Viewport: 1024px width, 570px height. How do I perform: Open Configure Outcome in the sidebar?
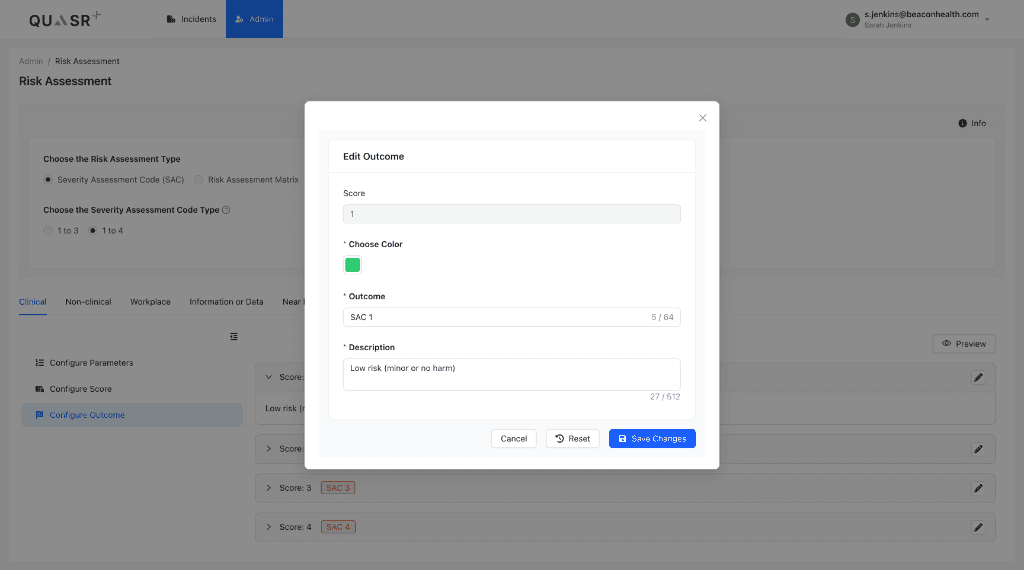click(131, 415)
